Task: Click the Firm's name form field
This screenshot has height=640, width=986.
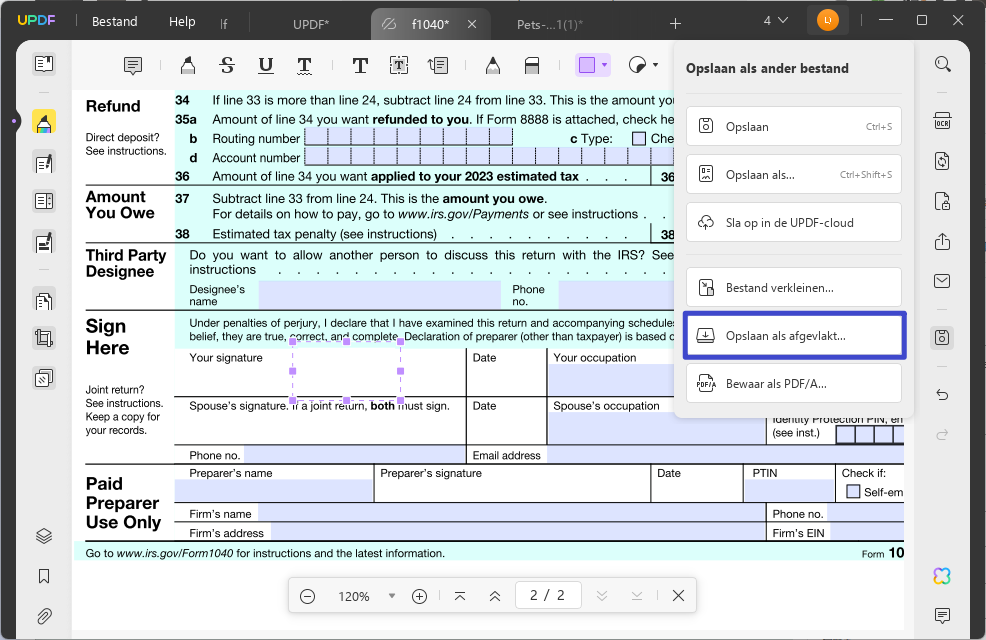Action: click(511, 513)
